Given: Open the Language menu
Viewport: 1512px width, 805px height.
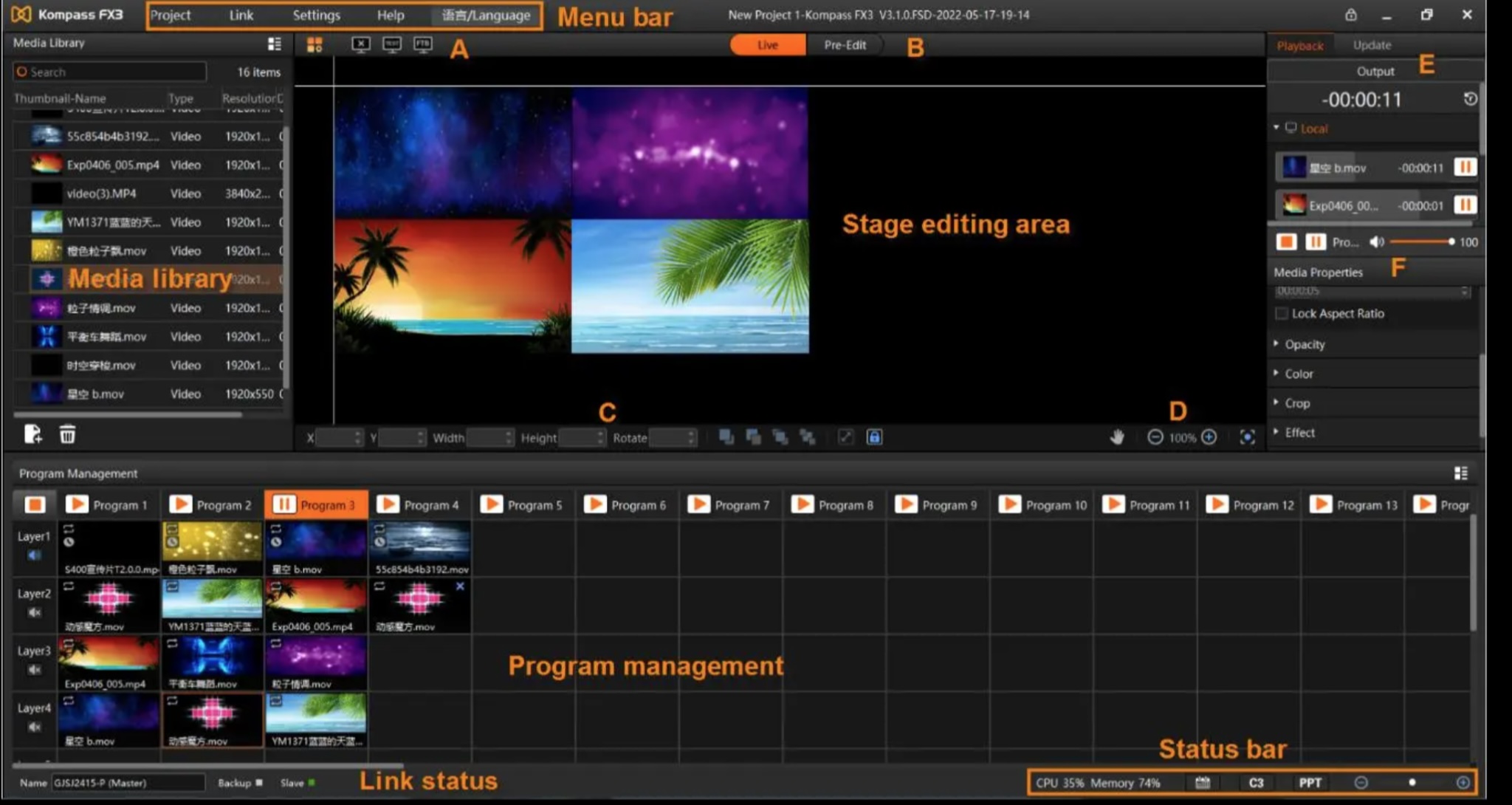Looking at the screenshot, I should tap(486, 15).
